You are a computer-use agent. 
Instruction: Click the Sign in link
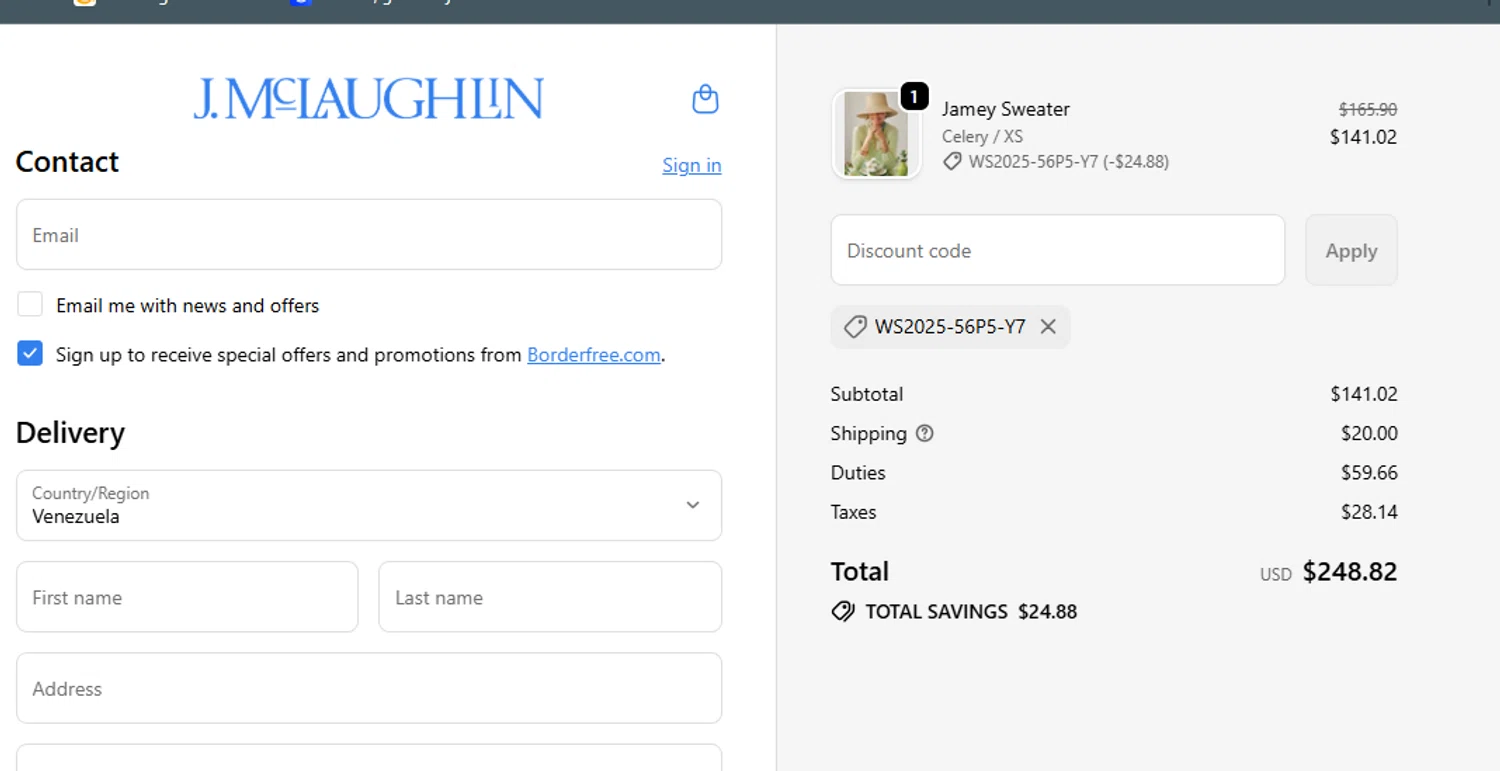pos(691,165)
